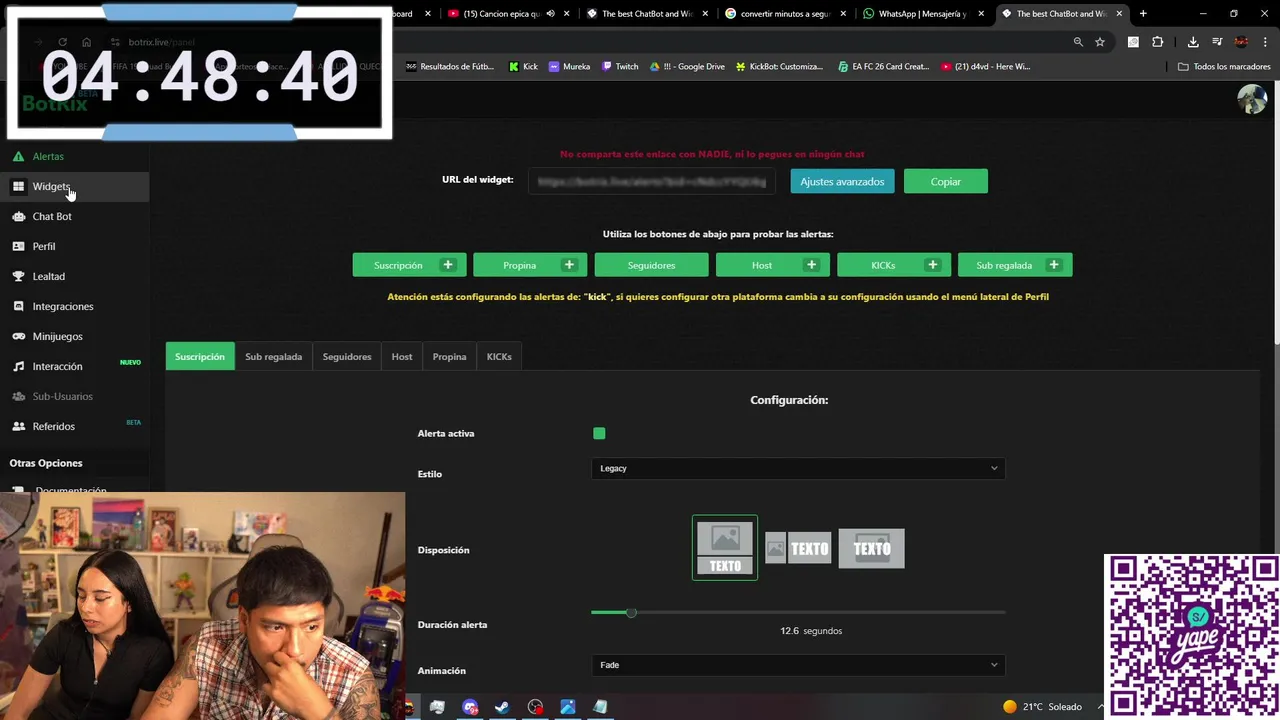
Task: Click plus icon on Sub regalada test button
Action: coord(1053,265)
